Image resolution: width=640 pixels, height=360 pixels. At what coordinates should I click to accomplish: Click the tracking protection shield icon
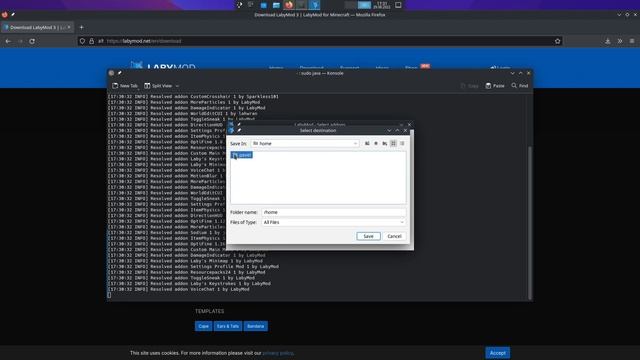(x=82, y=41)
